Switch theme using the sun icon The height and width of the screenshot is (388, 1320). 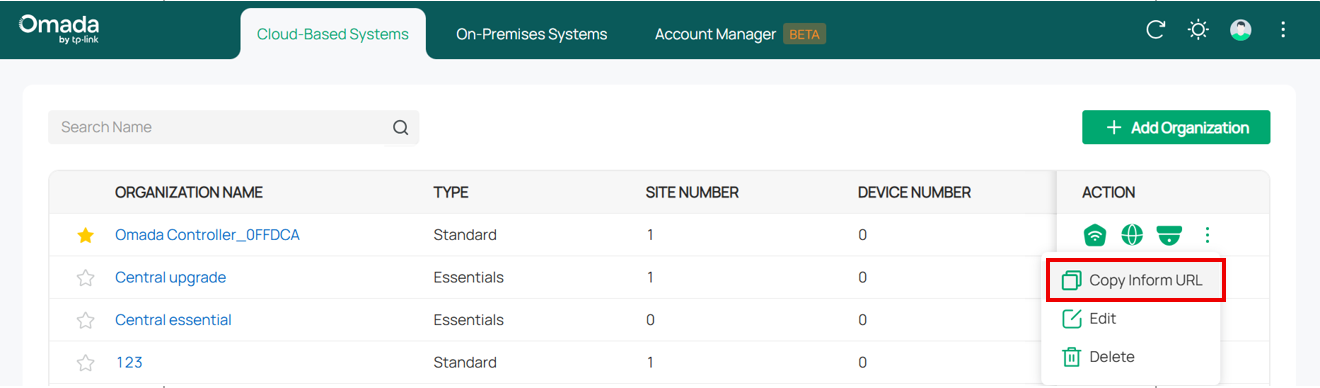(x=1198, y=30)
